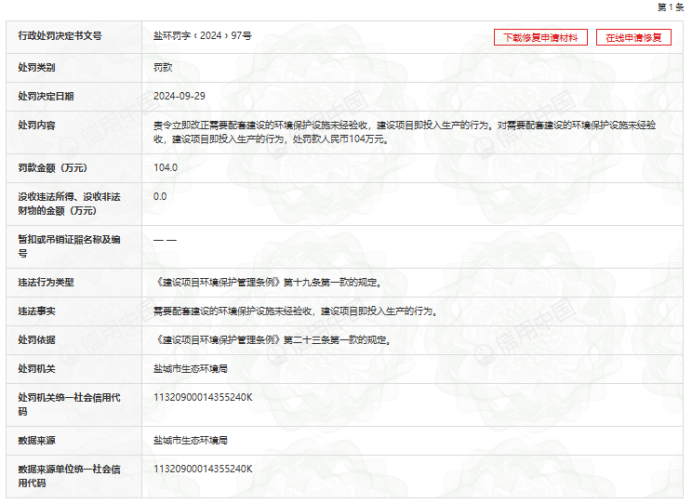
Task: Select the text 第十九条第一款的规定
Action: (330, 282)
